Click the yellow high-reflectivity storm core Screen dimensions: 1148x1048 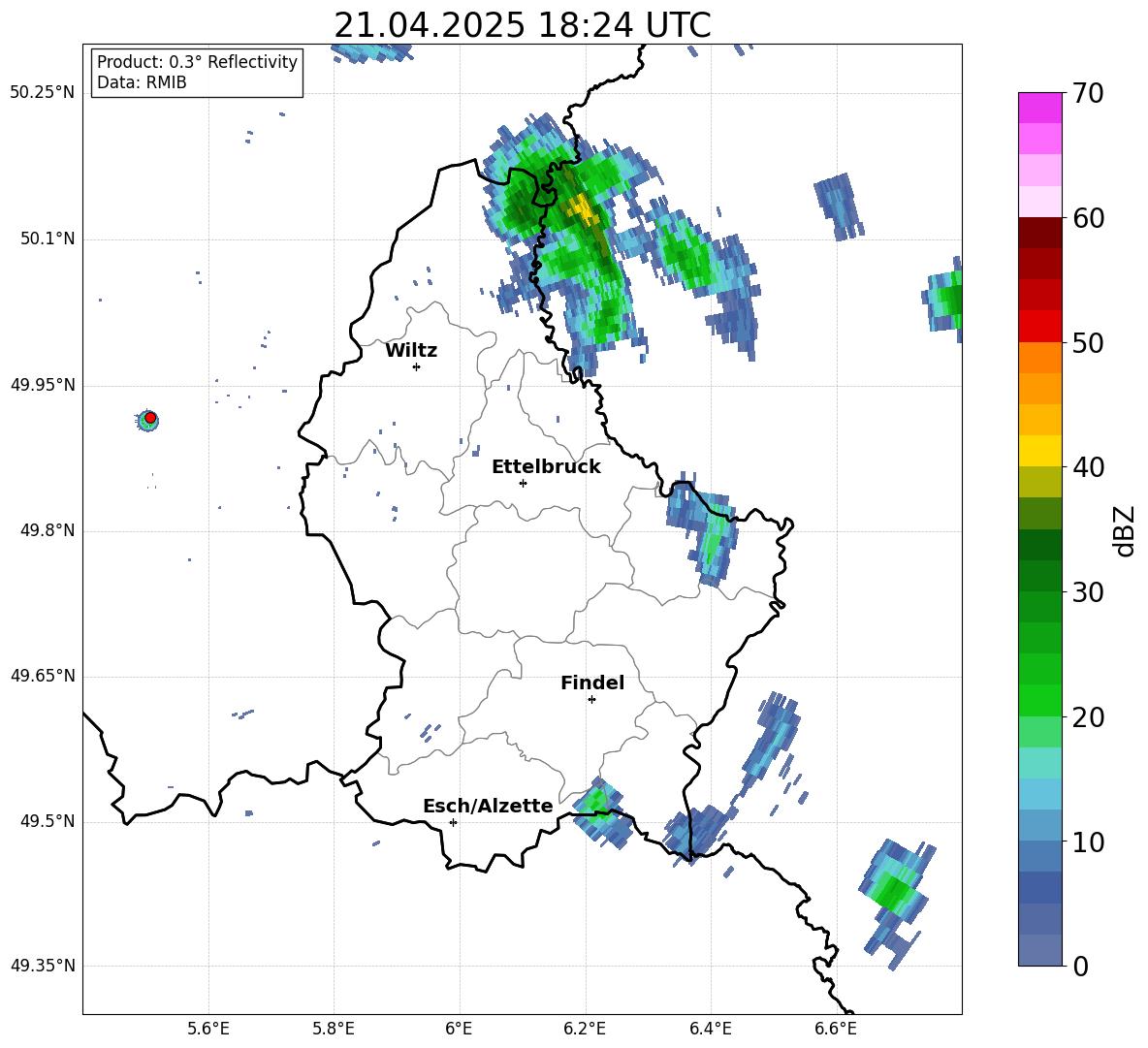[583, 209]
